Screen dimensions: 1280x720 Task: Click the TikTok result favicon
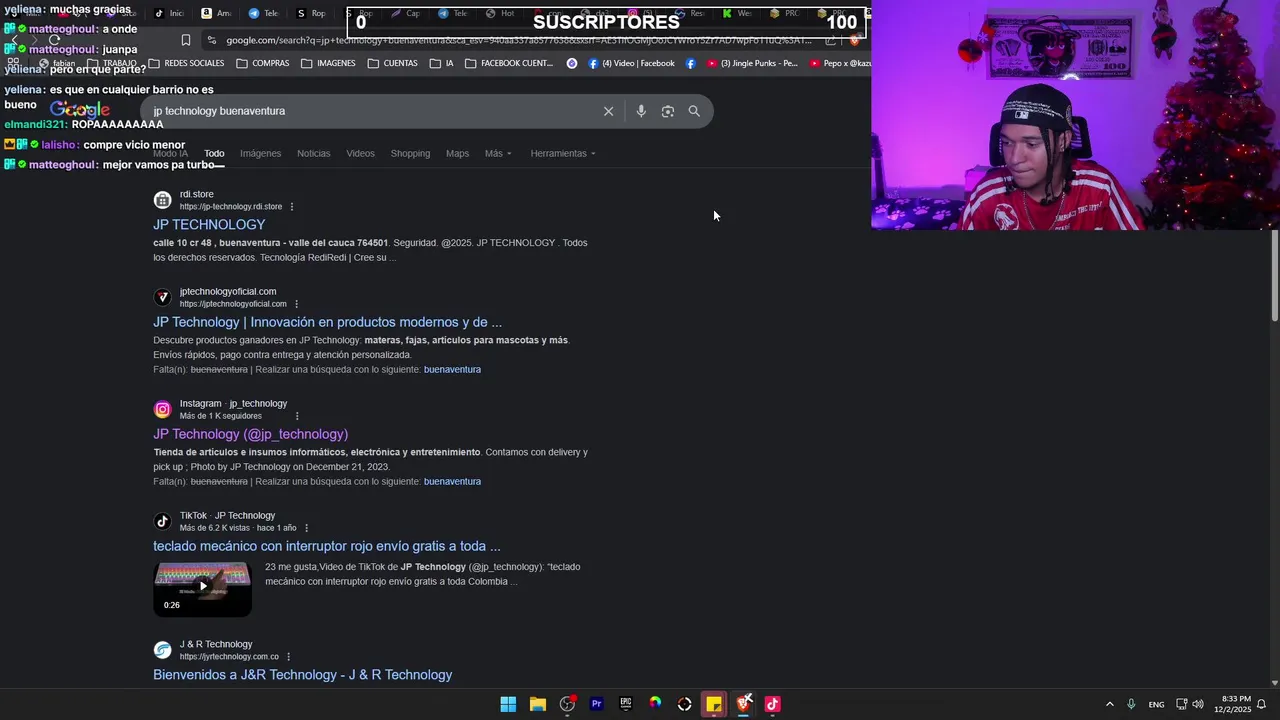point(162,521)
